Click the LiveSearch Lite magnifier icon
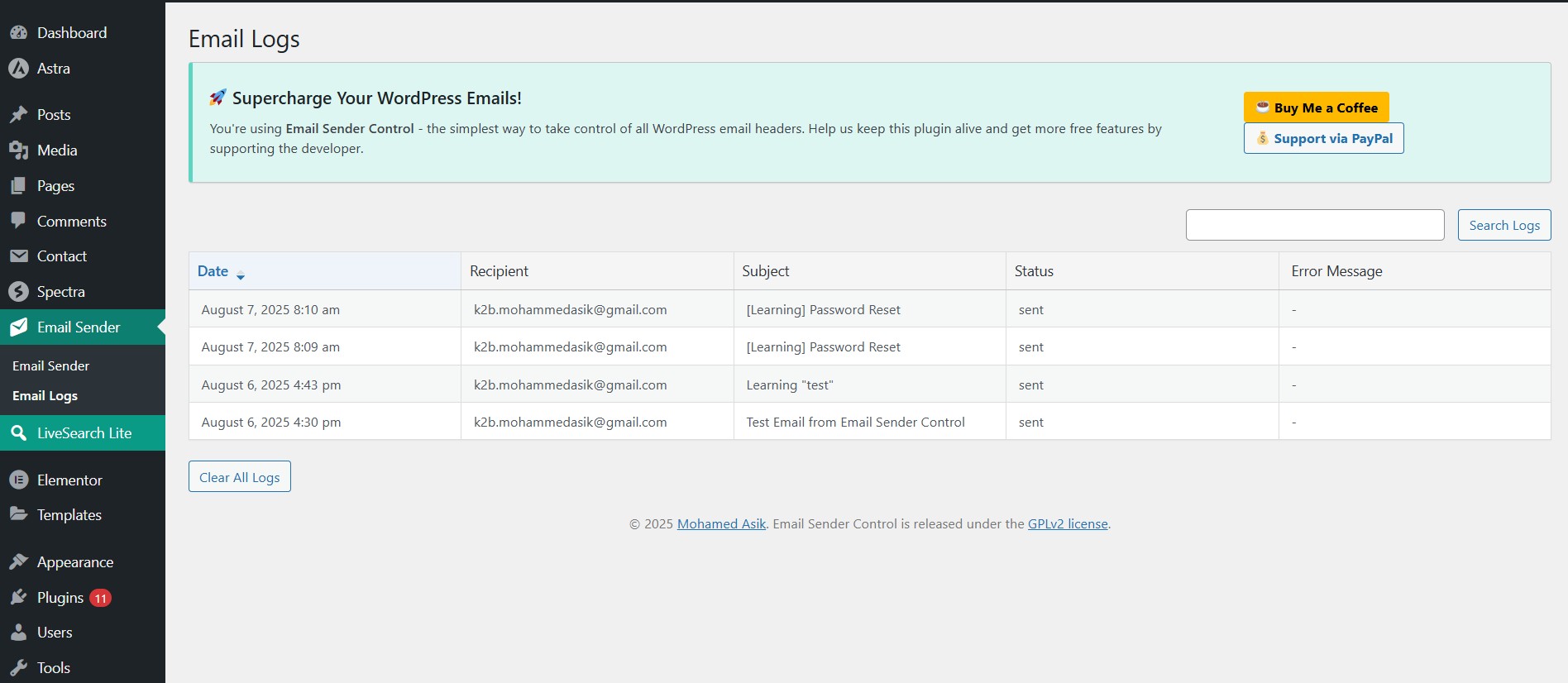The height and width of the screenshot is (683, 1568). [x=18, y=433]
